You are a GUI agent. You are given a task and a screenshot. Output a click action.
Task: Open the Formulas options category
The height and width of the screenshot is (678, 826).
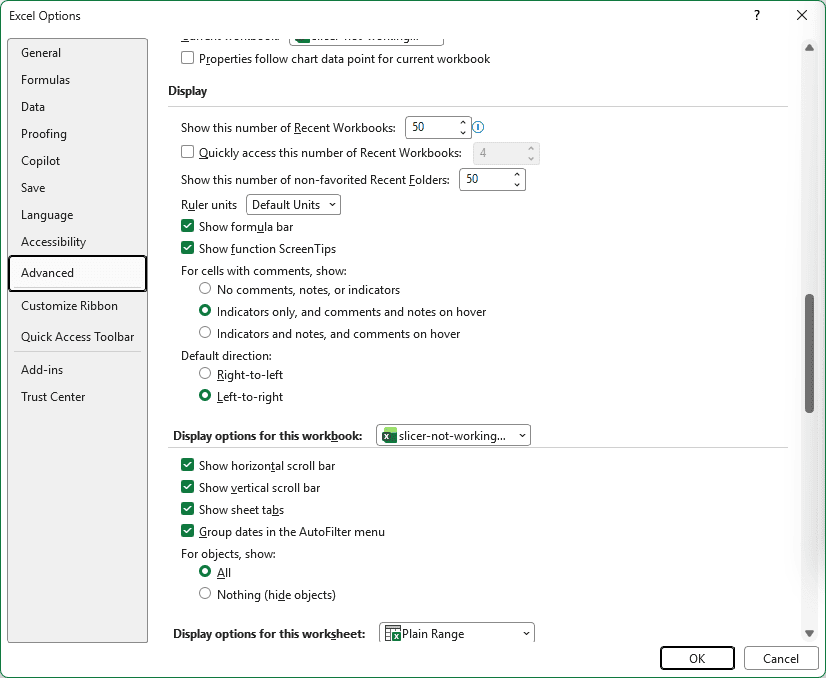[77, 80]
